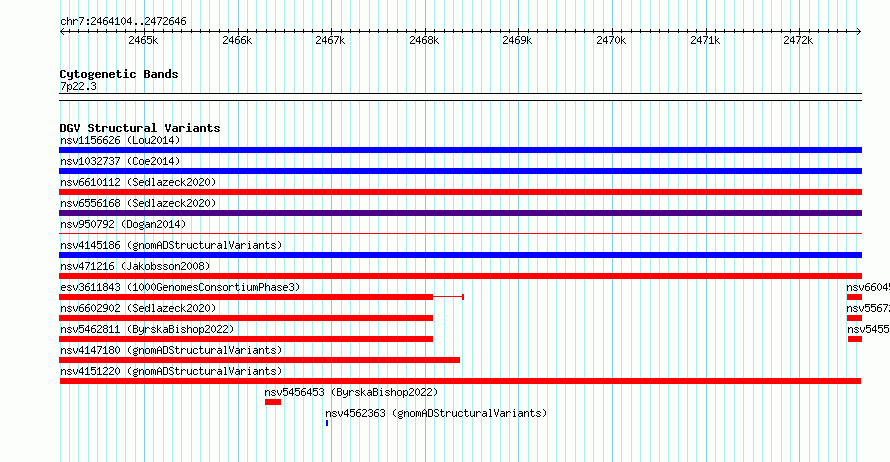This screenshot has width=890, height=462.
Task: Click the 2471k ruler tick
Action: point(706,40)
